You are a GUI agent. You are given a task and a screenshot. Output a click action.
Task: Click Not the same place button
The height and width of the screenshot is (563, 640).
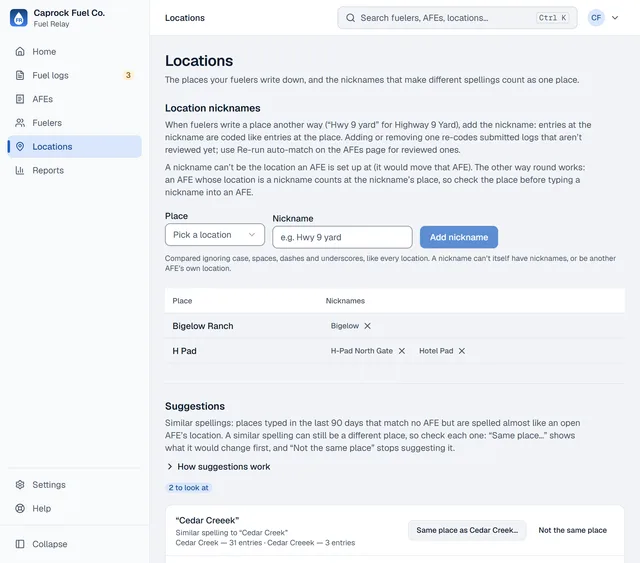pos(572,530)
